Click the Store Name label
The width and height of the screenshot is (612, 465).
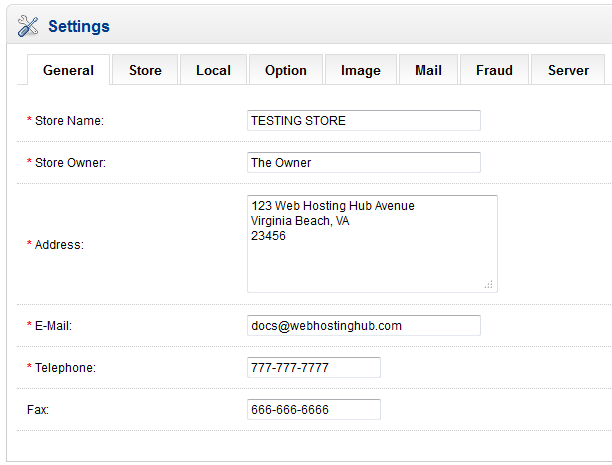click(x=69, y=121)
